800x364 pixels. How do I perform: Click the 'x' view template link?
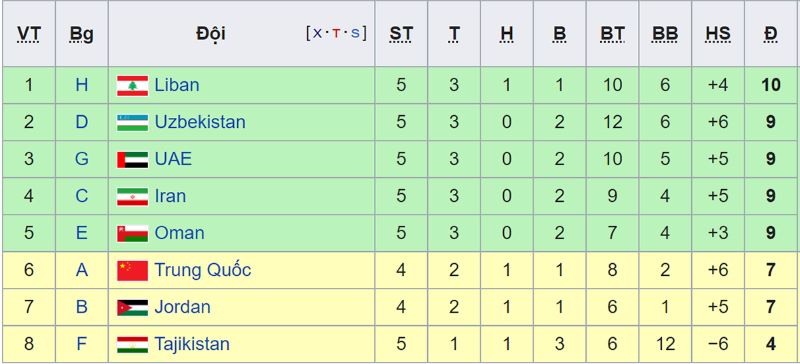pos(317,33)
